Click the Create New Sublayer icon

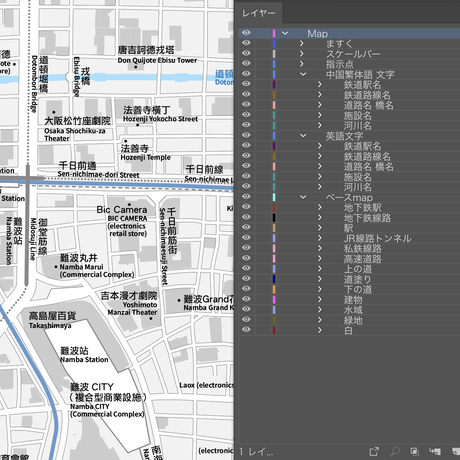point(435,451)
